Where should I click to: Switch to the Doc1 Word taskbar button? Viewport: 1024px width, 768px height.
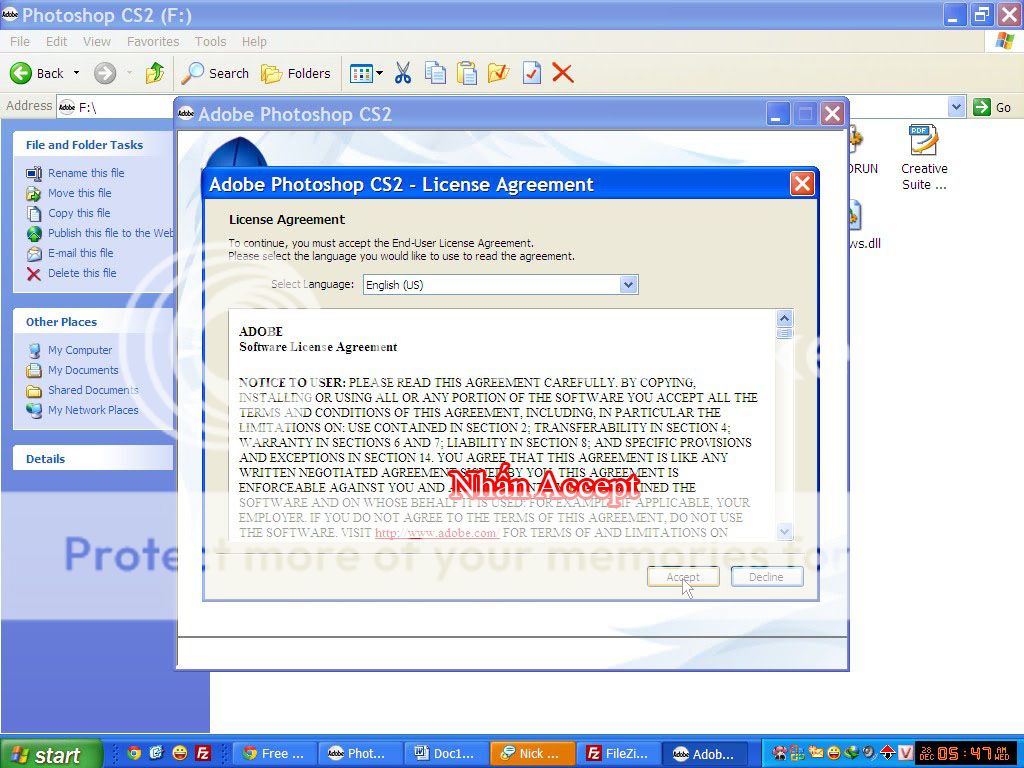445,754
